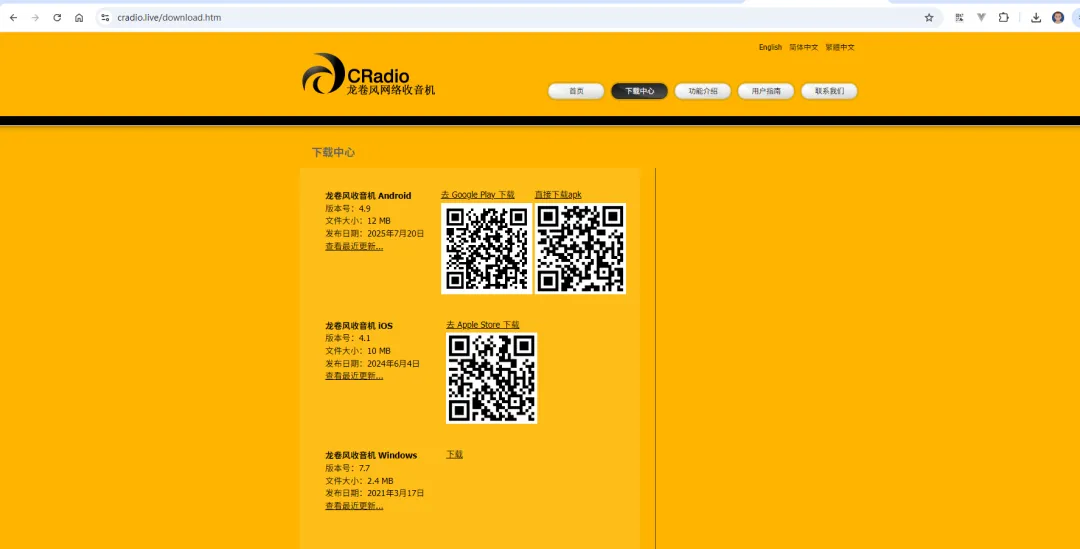Open the QR code extension icon
The width and height of the screenshot is (1080, 549).
pyautogui.click(x=959, y=18)
